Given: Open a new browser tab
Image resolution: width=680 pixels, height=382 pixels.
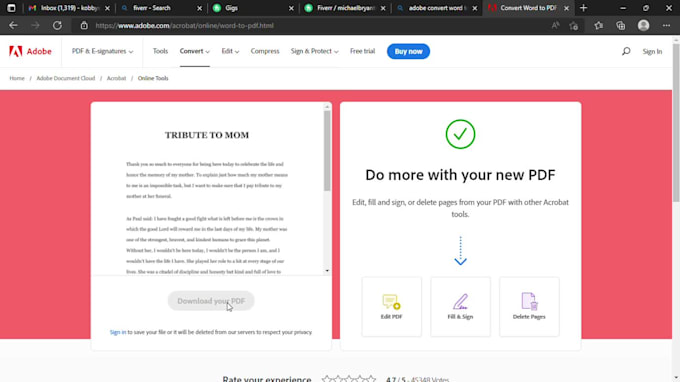Looking at the screenshot, I should (x=583, y=8).
